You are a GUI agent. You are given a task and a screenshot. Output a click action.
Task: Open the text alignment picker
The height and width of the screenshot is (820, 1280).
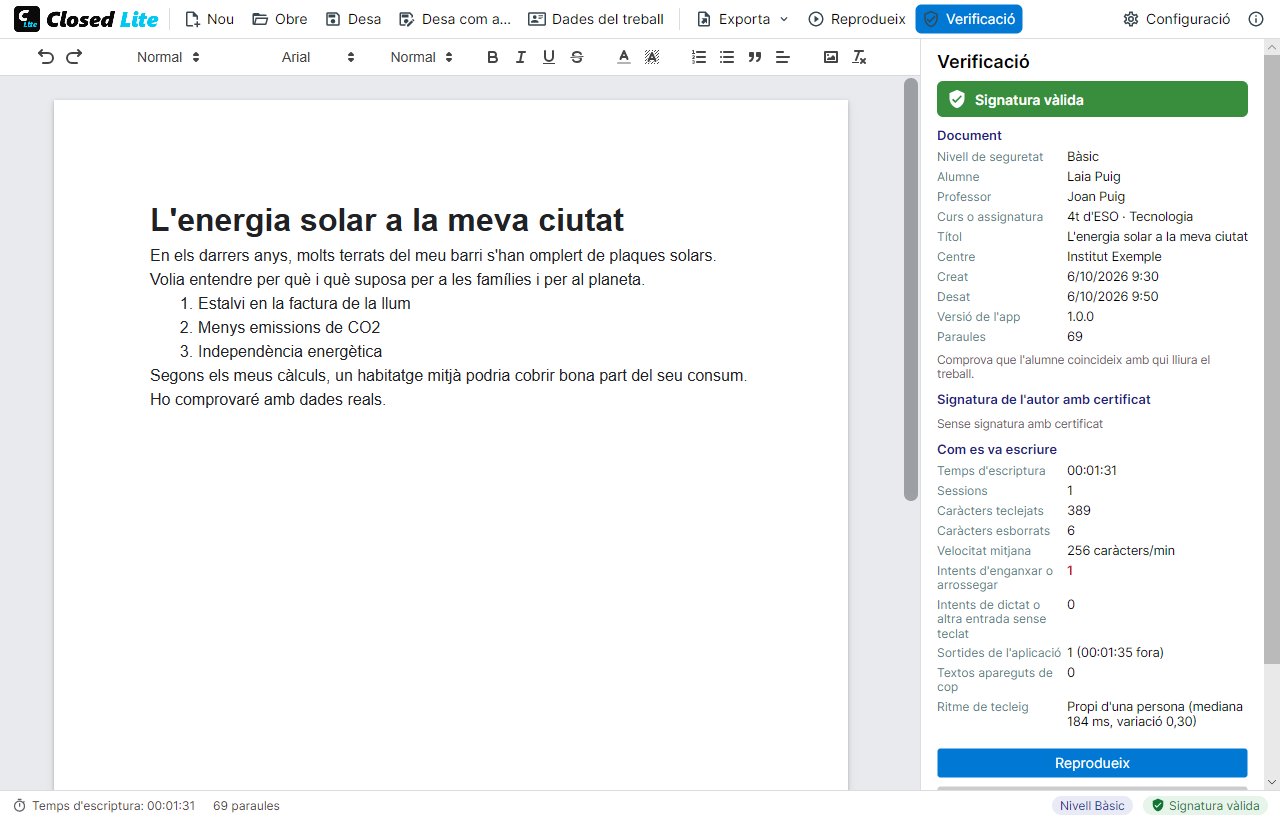tap(783, 57)
